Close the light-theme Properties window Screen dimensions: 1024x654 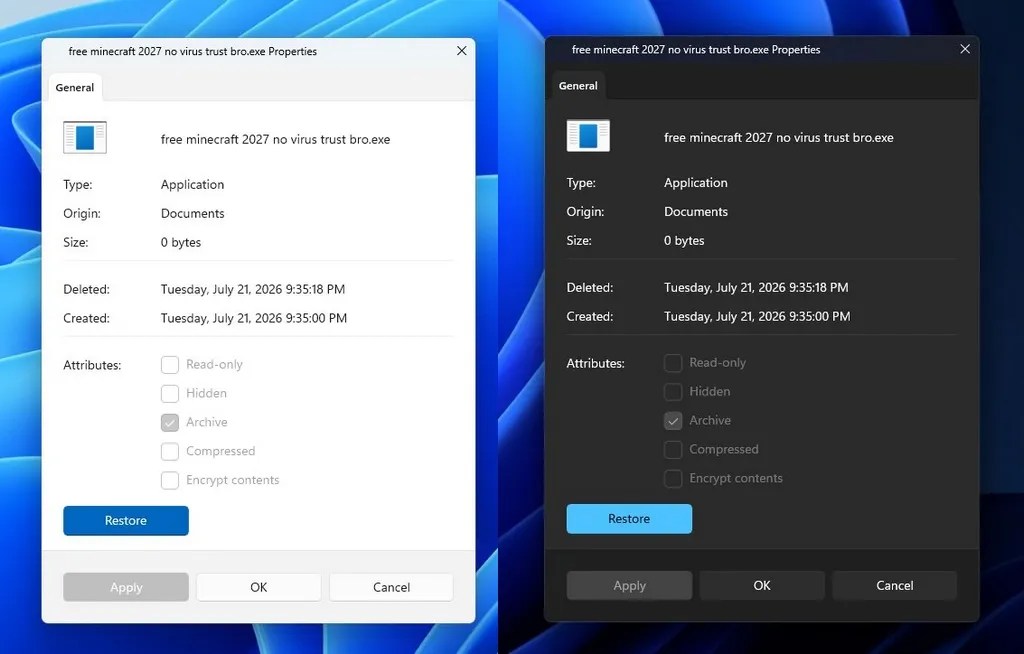click(x=462, y=51)
